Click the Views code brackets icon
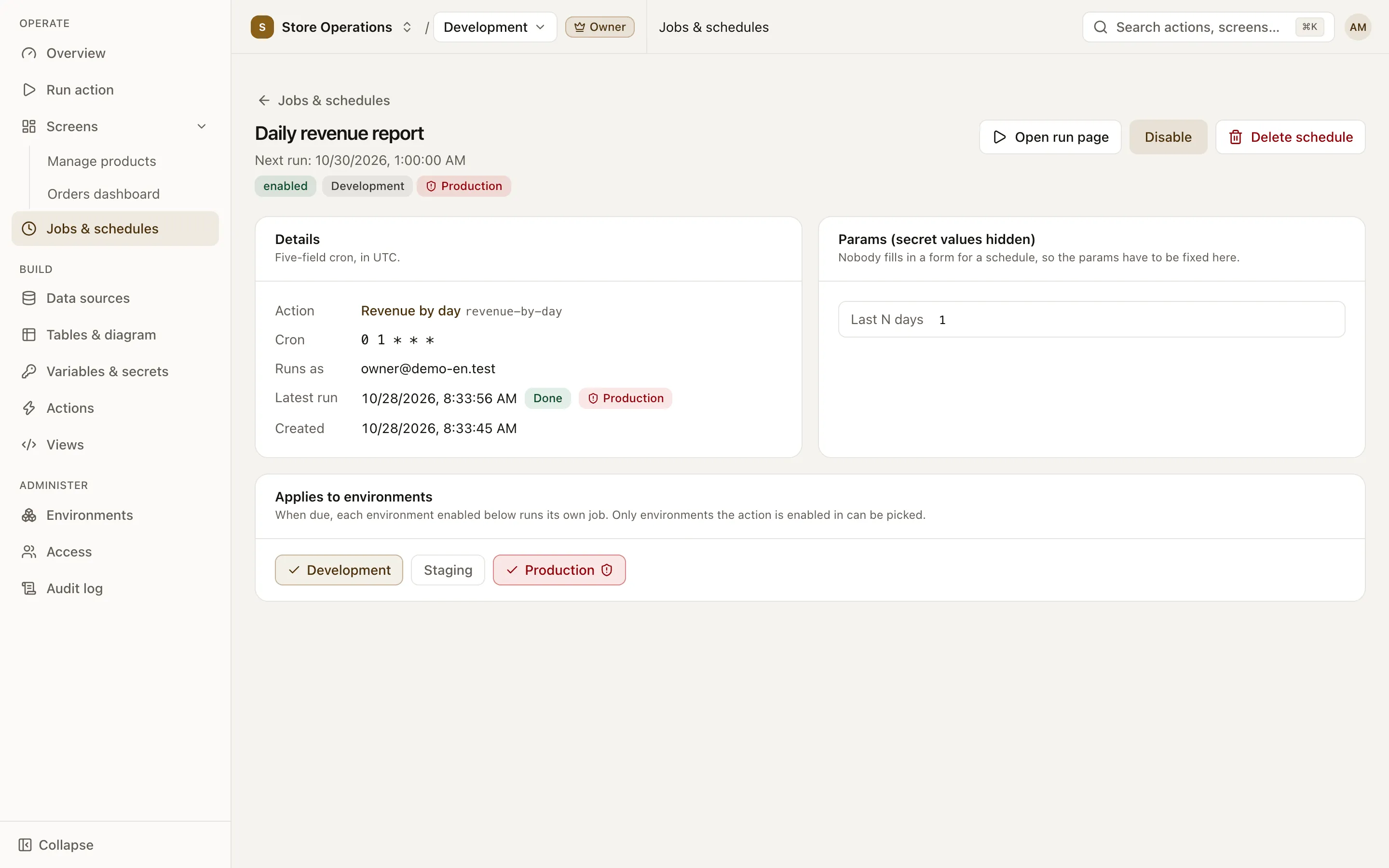Image resolution: width=1389 pixels, height=868 pixels. (29, 445)
